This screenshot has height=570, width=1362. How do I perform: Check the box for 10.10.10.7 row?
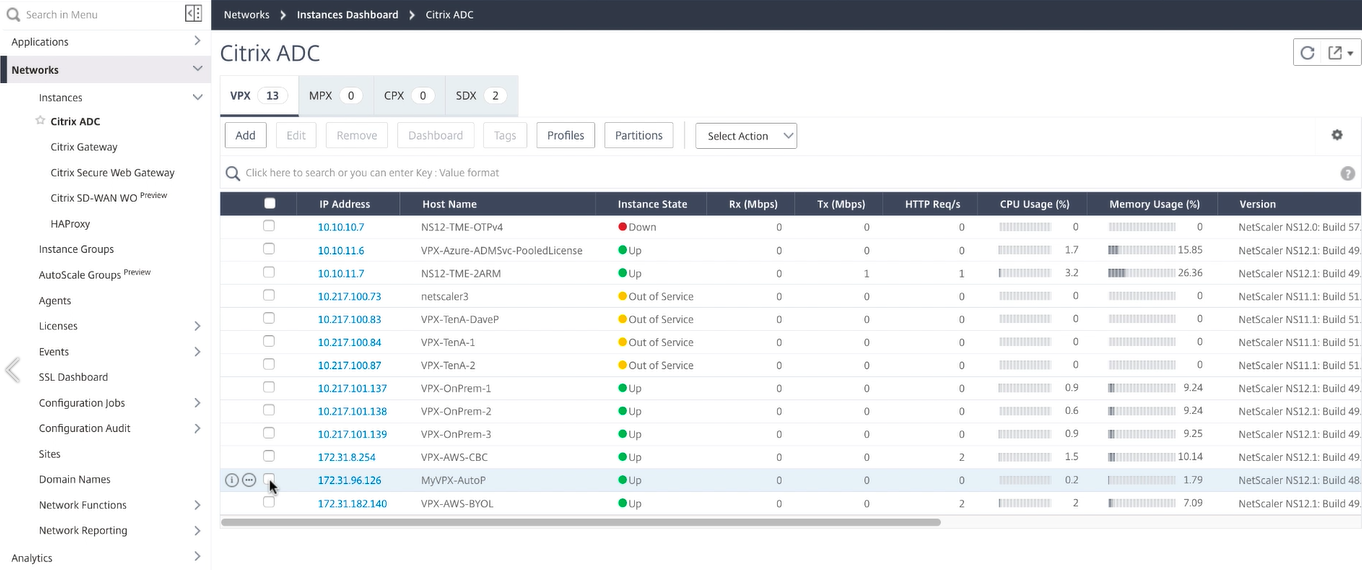[x=269, y=226]
